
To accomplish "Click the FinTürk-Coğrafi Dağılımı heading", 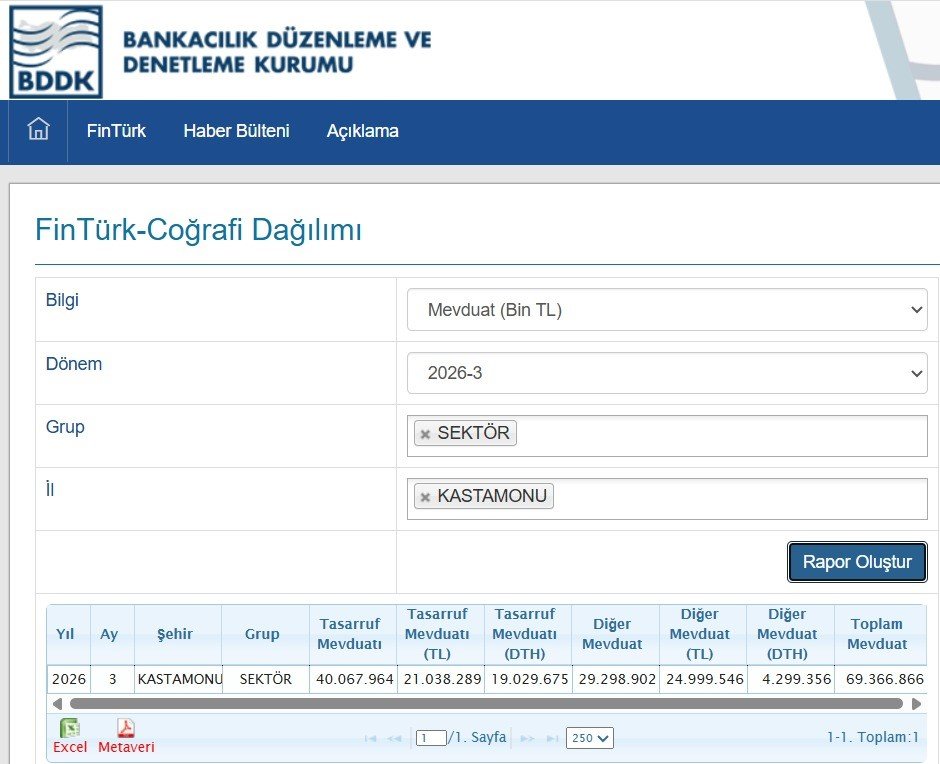I will point(198,230).
